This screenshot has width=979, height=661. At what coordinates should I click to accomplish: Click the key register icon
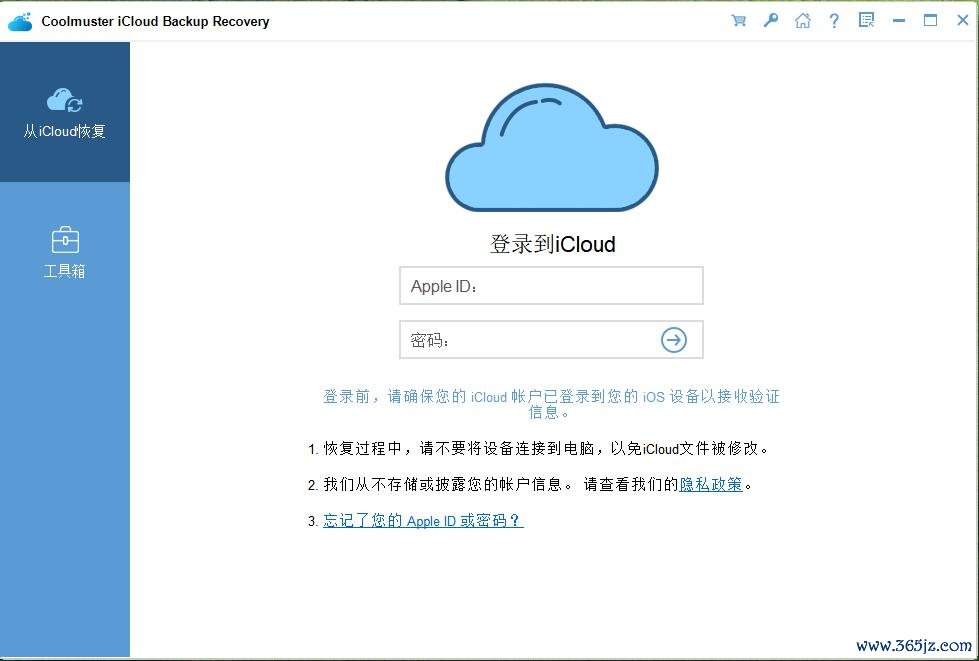pyautogui.click(x=771, y=20)
